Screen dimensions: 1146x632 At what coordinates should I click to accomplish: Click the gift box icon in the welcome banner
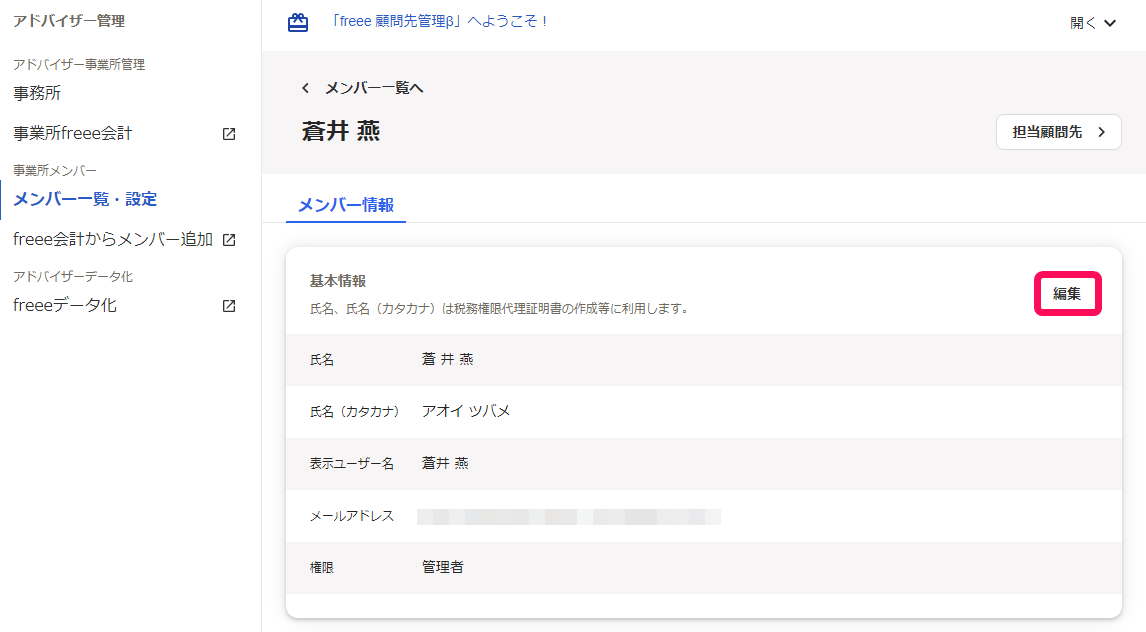(x=297, y=23)
